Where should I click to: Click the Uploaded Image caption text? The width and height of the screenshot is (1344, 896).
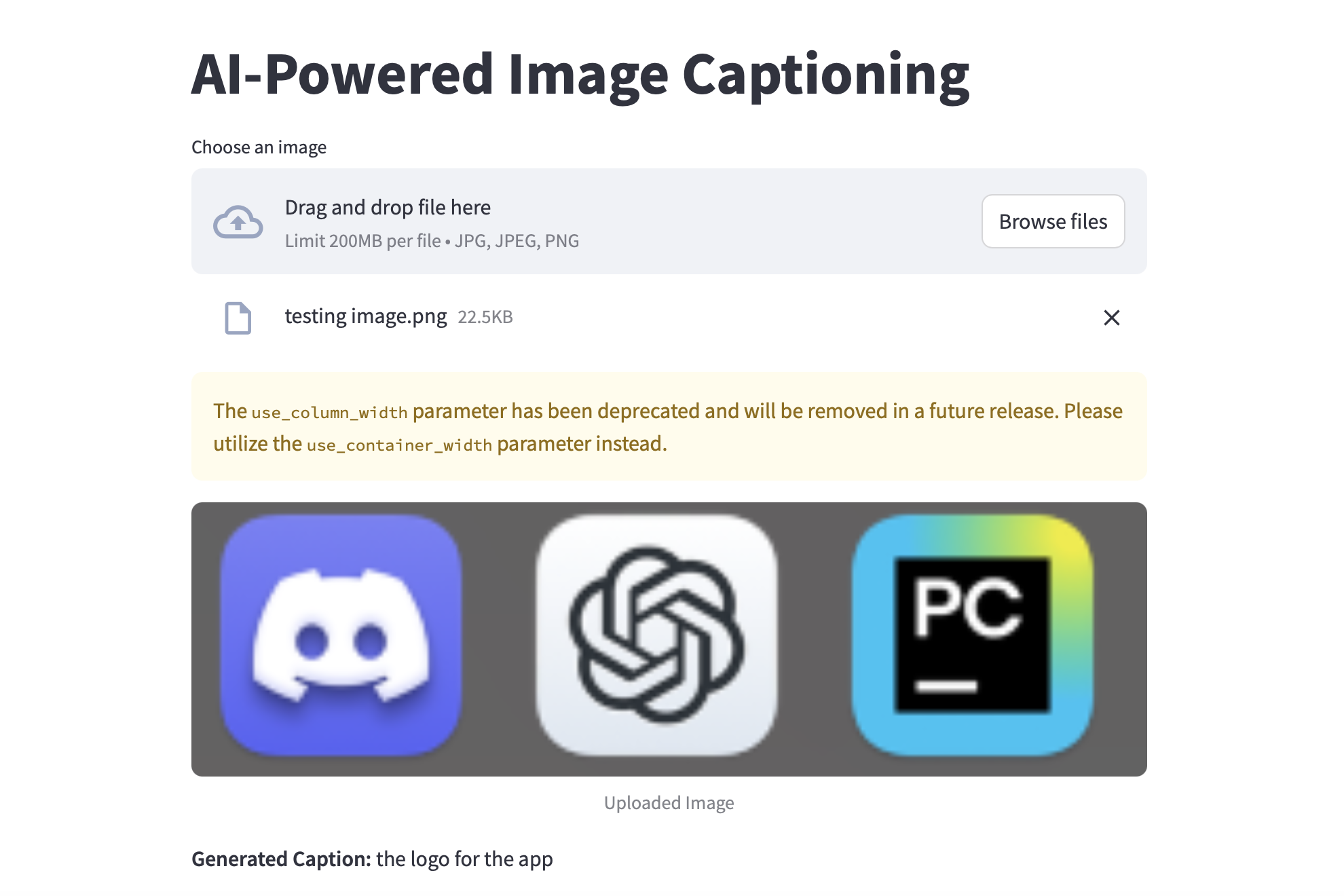pos(669,803)
